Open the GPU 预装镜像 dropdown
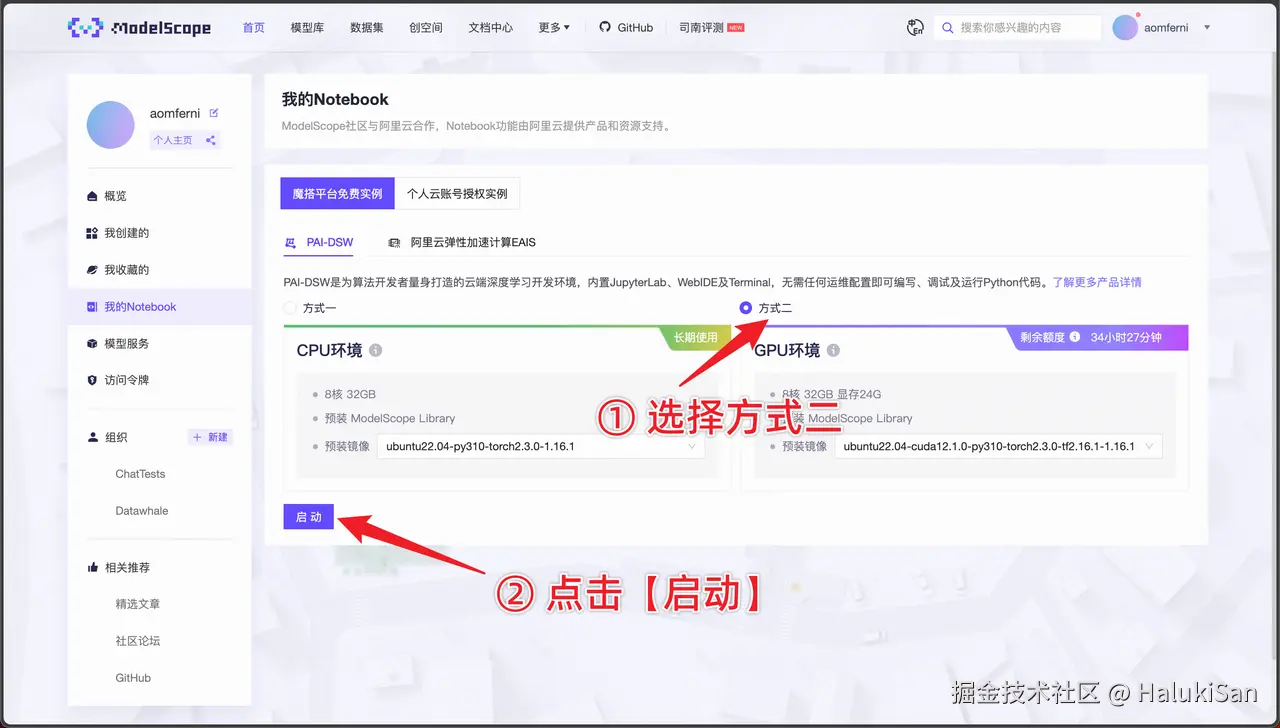Viewport: 1280px width, 728px height. click(999, 446)
